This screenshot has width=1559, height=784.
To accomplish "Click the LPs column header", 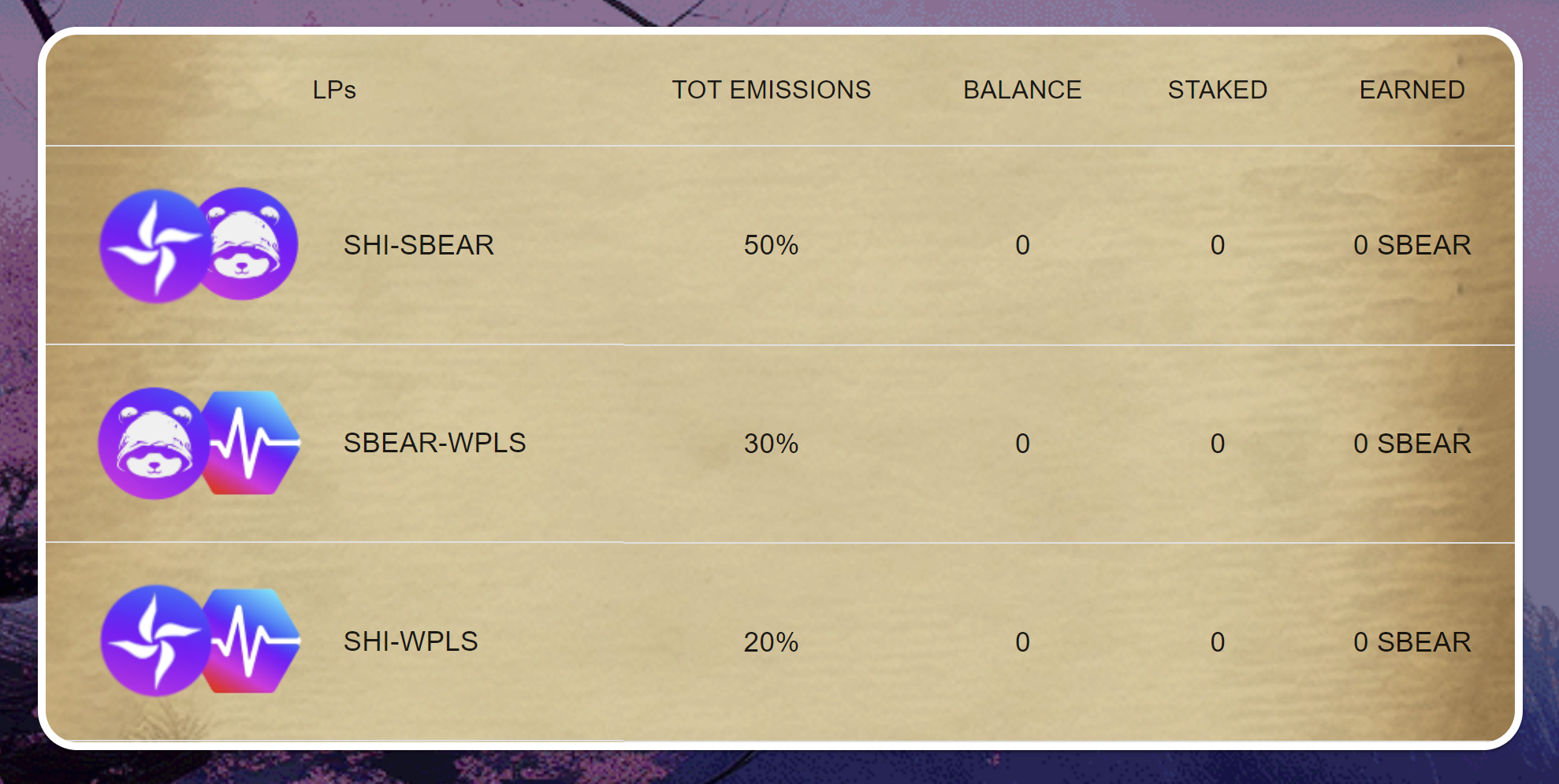I will click(x=334, y=90).
